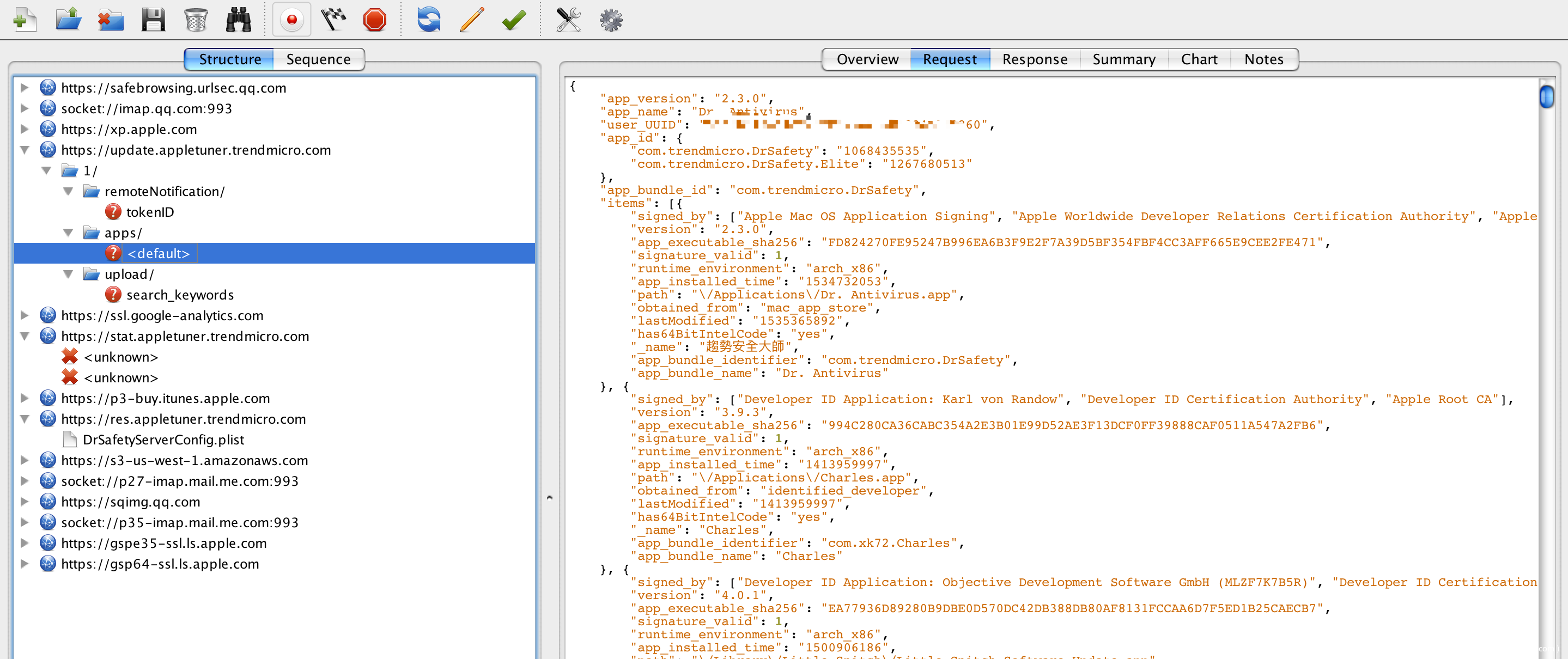Open Tools wrench icon
The height and width of the screenshot is (659, 1568).
click(x=568, y=20)
